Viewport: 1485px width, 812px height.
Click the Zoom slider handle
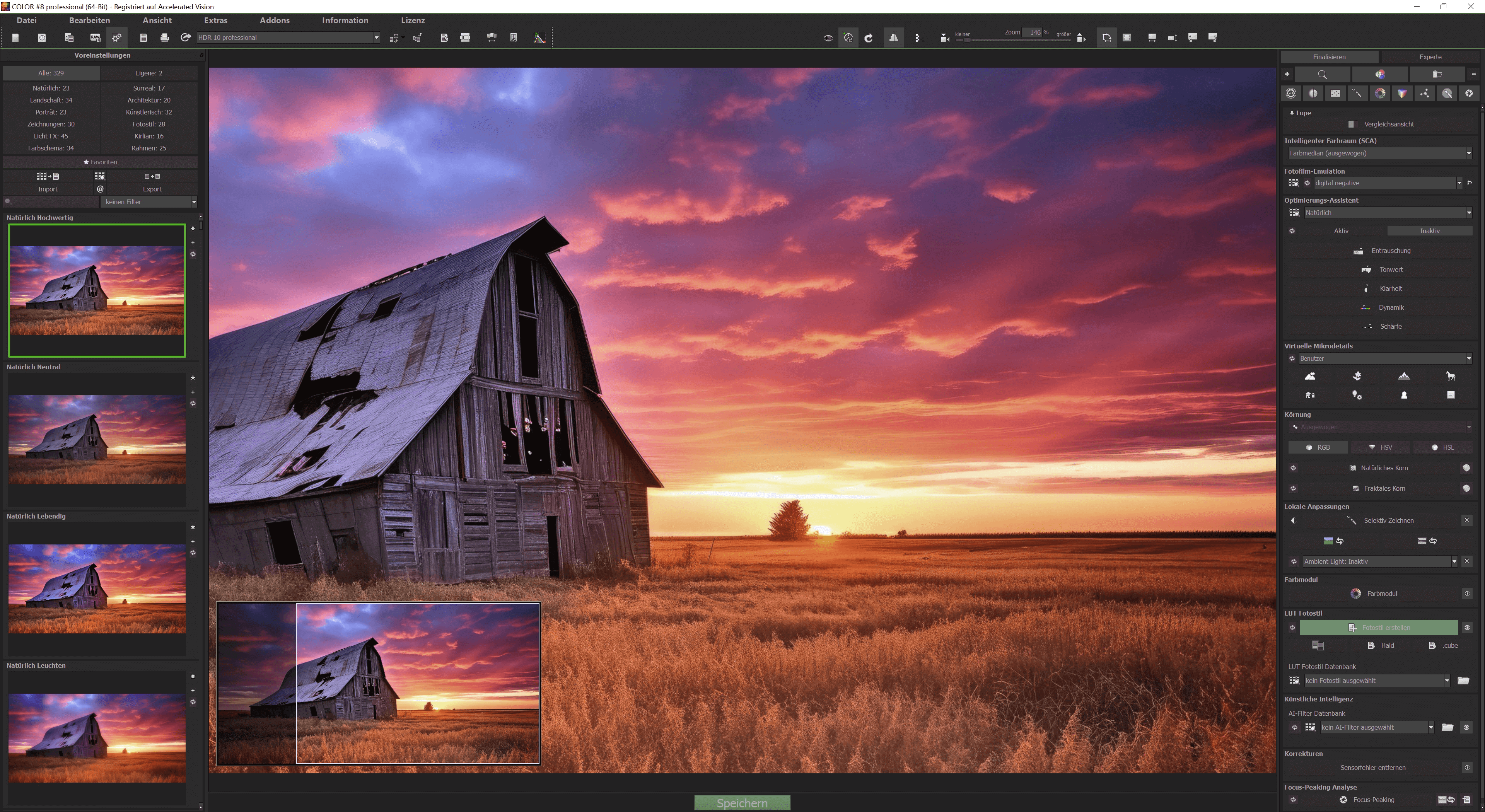(967, 40)
